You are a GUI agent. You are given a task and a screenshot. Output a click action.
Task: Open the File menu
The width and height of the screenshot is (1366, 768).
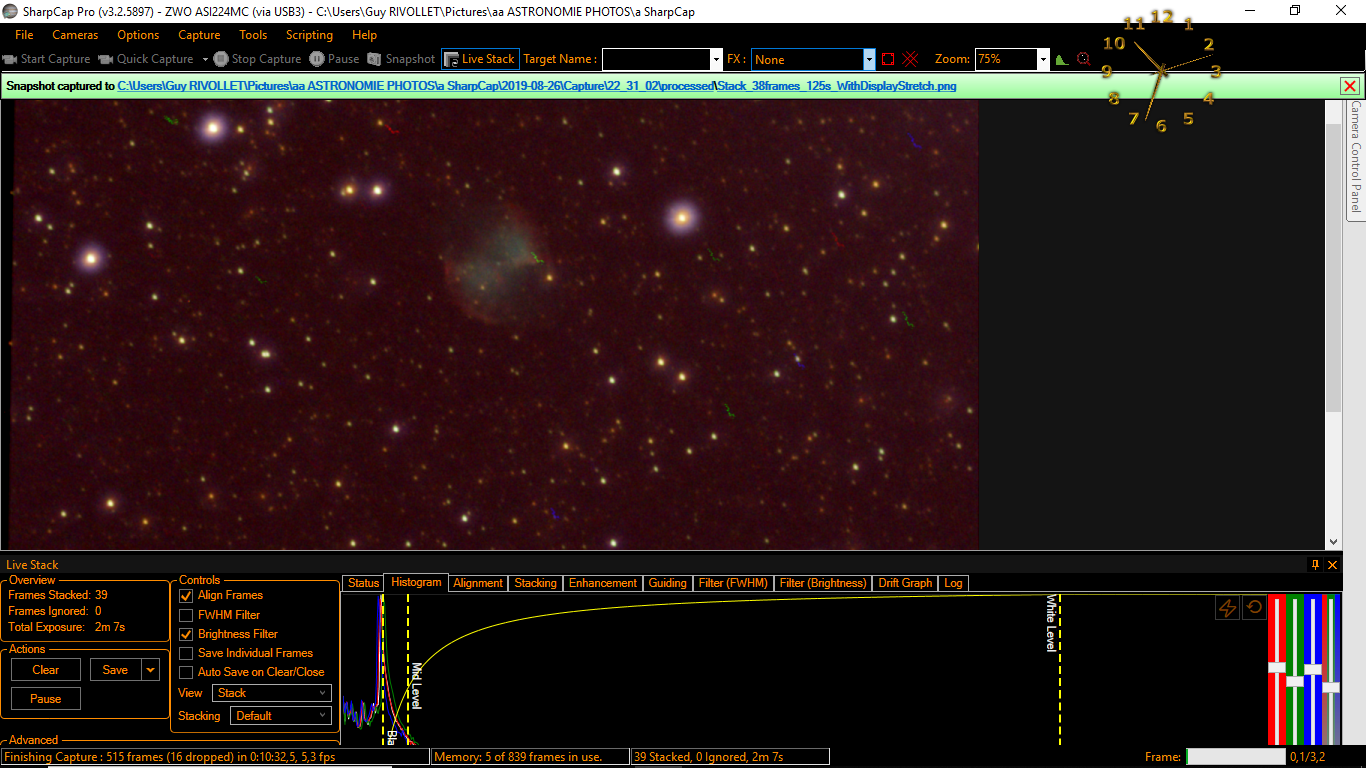point(24,35)
